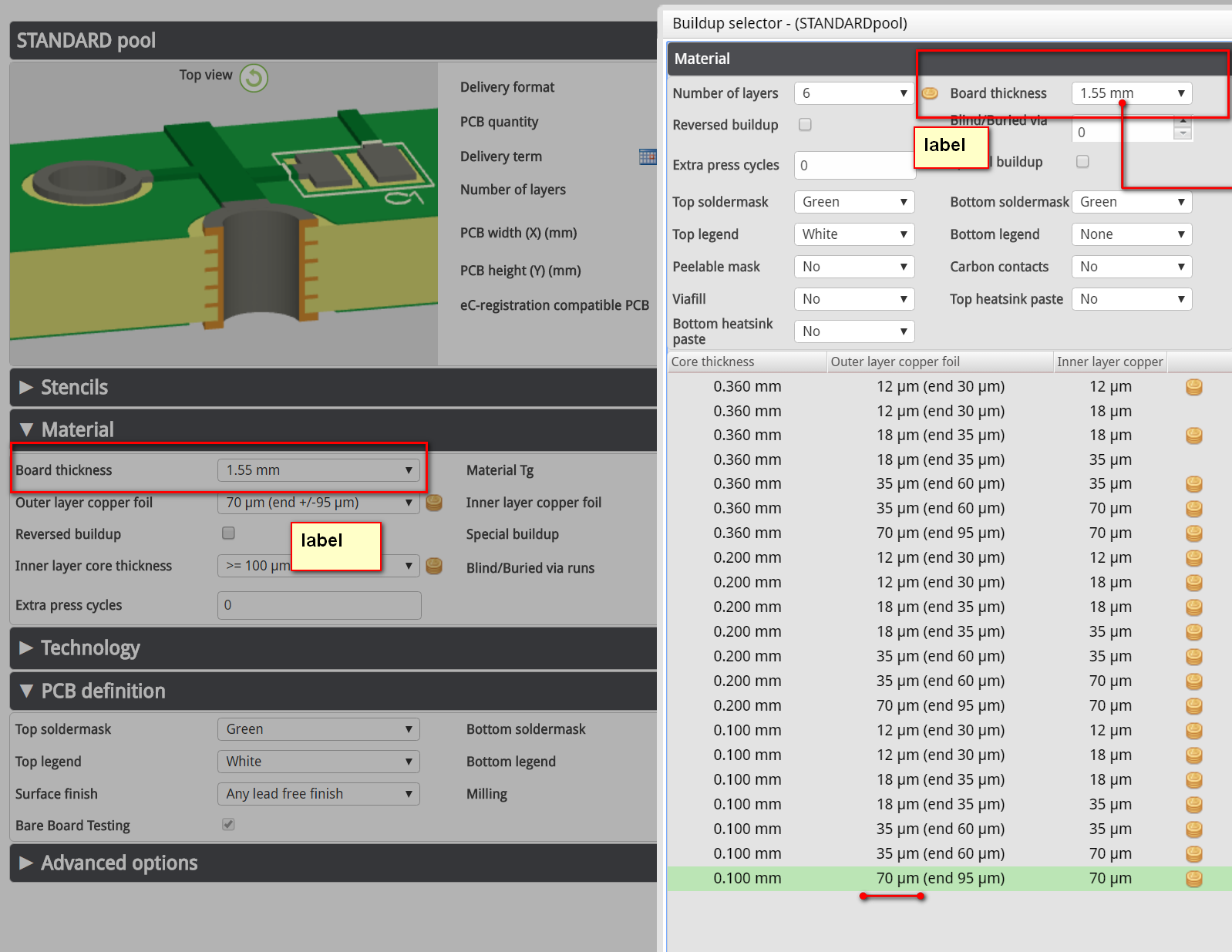1232x952 pixels.
Task: Click coin icon for 0.200 mm, 12 µm/18 µm row
Action: [x=1193, y=582]
